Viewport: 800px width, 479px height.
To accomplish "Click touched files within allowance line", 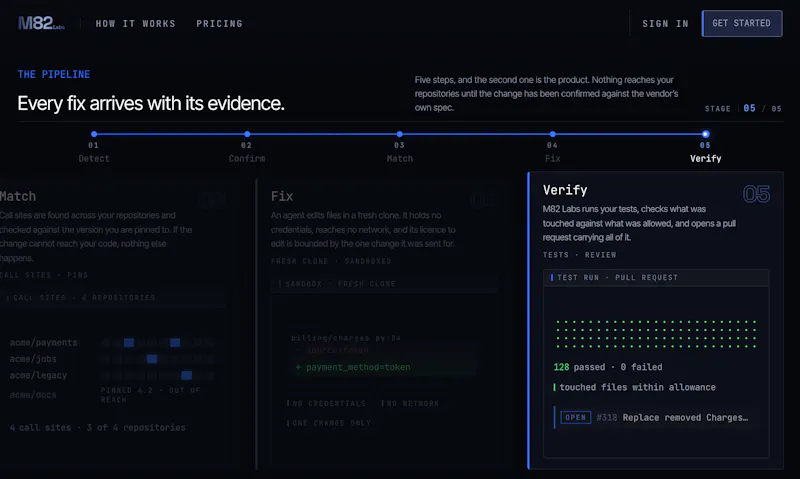I will (x=637, y=387).
